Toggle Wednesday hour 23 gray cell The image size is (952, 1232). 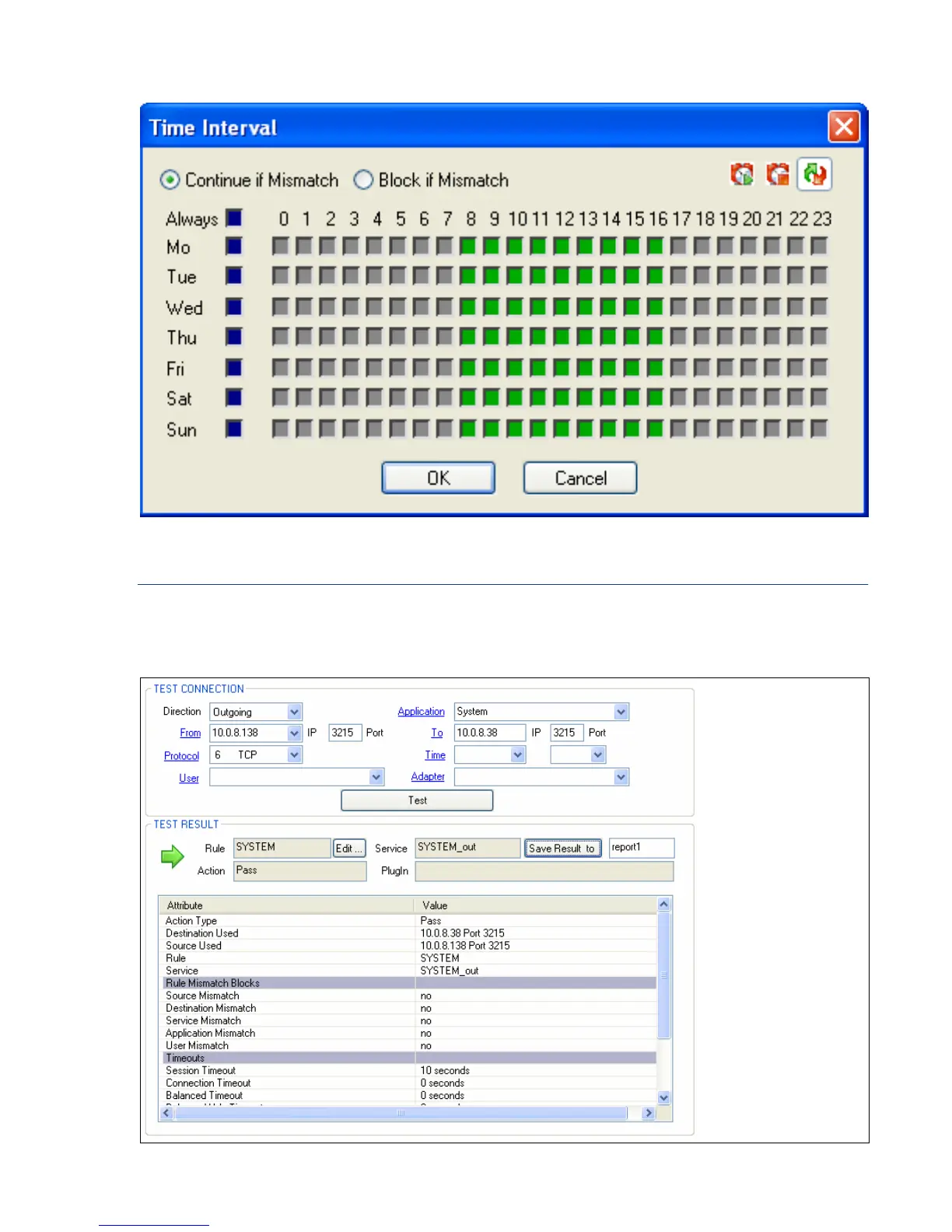pos(819,307)
